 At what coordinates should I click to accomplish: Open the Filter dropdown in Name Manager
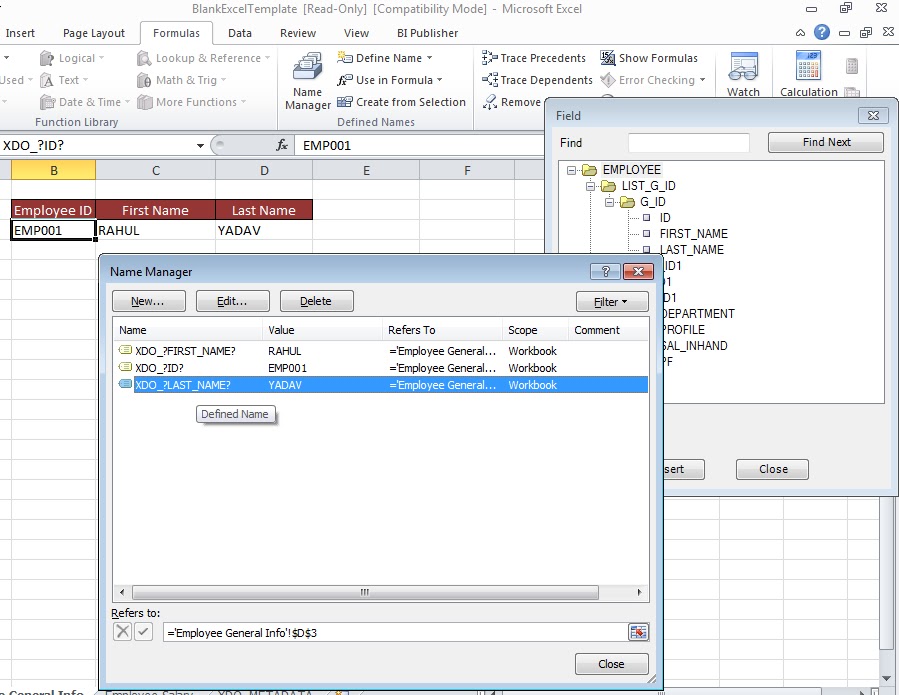(612, 302)
